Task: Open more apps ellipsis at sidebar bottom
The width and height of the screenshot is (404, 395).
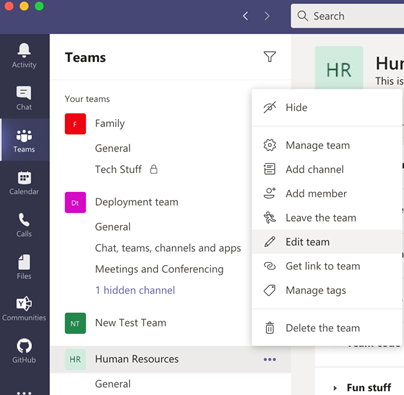Action: click(x=24, y=392)
